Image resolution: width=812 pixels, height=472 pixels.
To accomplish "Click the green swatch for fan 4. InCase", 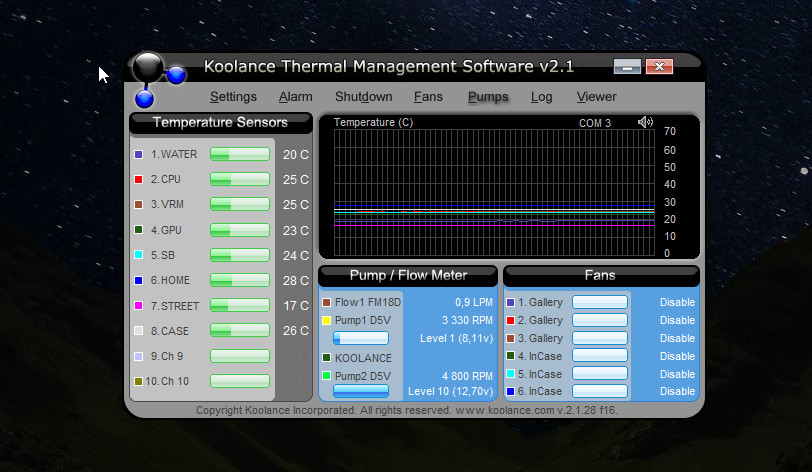I will (x=511, y=356).
